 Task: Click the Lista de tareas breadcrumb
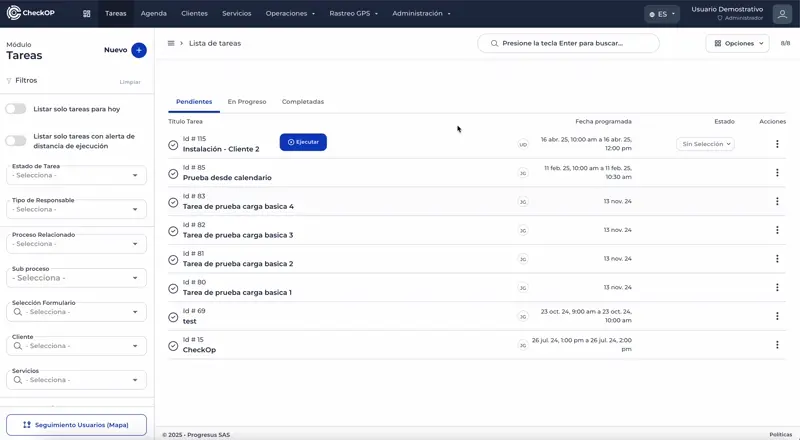(215, 43)
